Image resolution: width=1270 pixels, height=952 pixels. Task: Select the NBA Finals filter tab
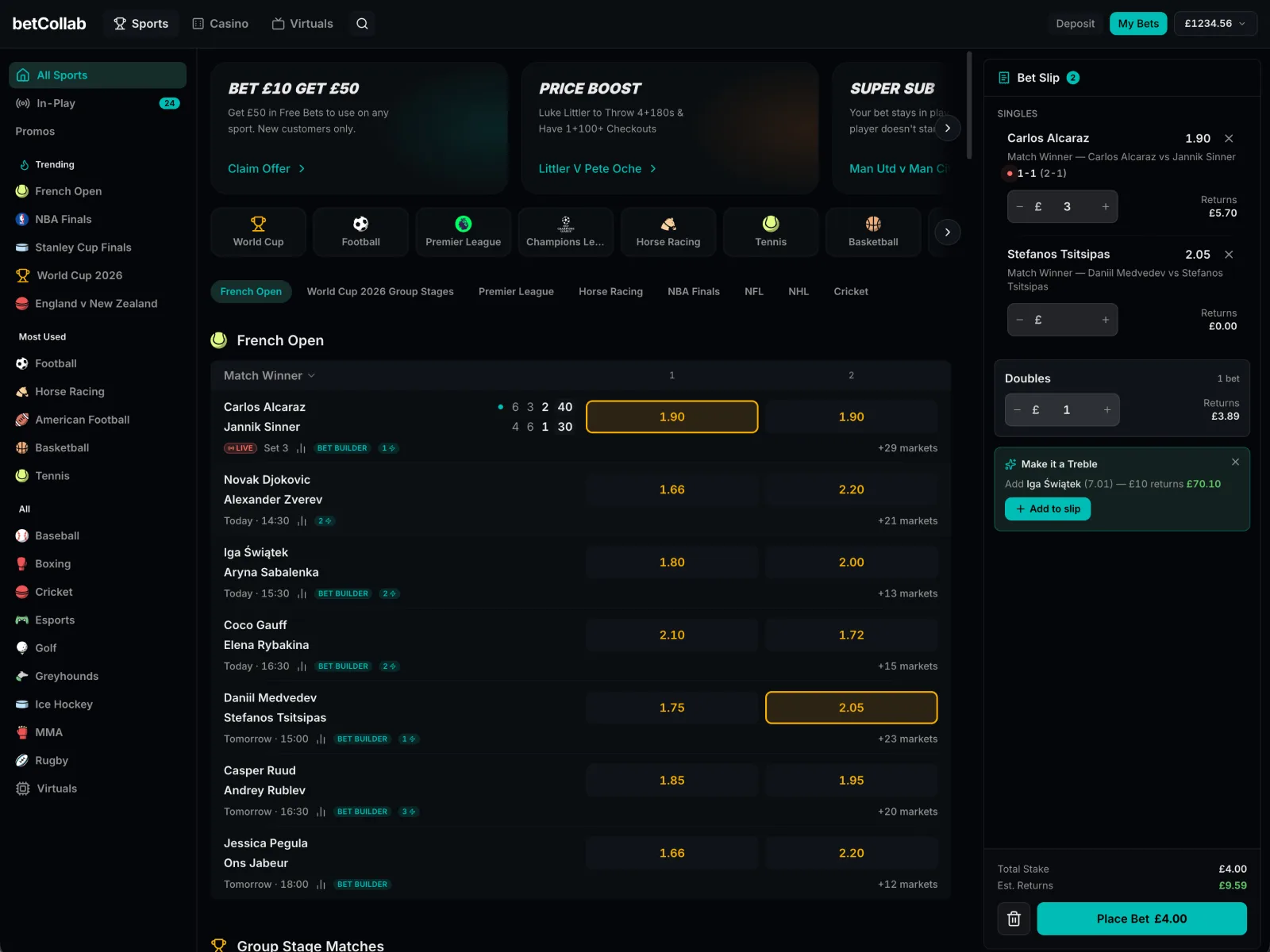(694, 291)
